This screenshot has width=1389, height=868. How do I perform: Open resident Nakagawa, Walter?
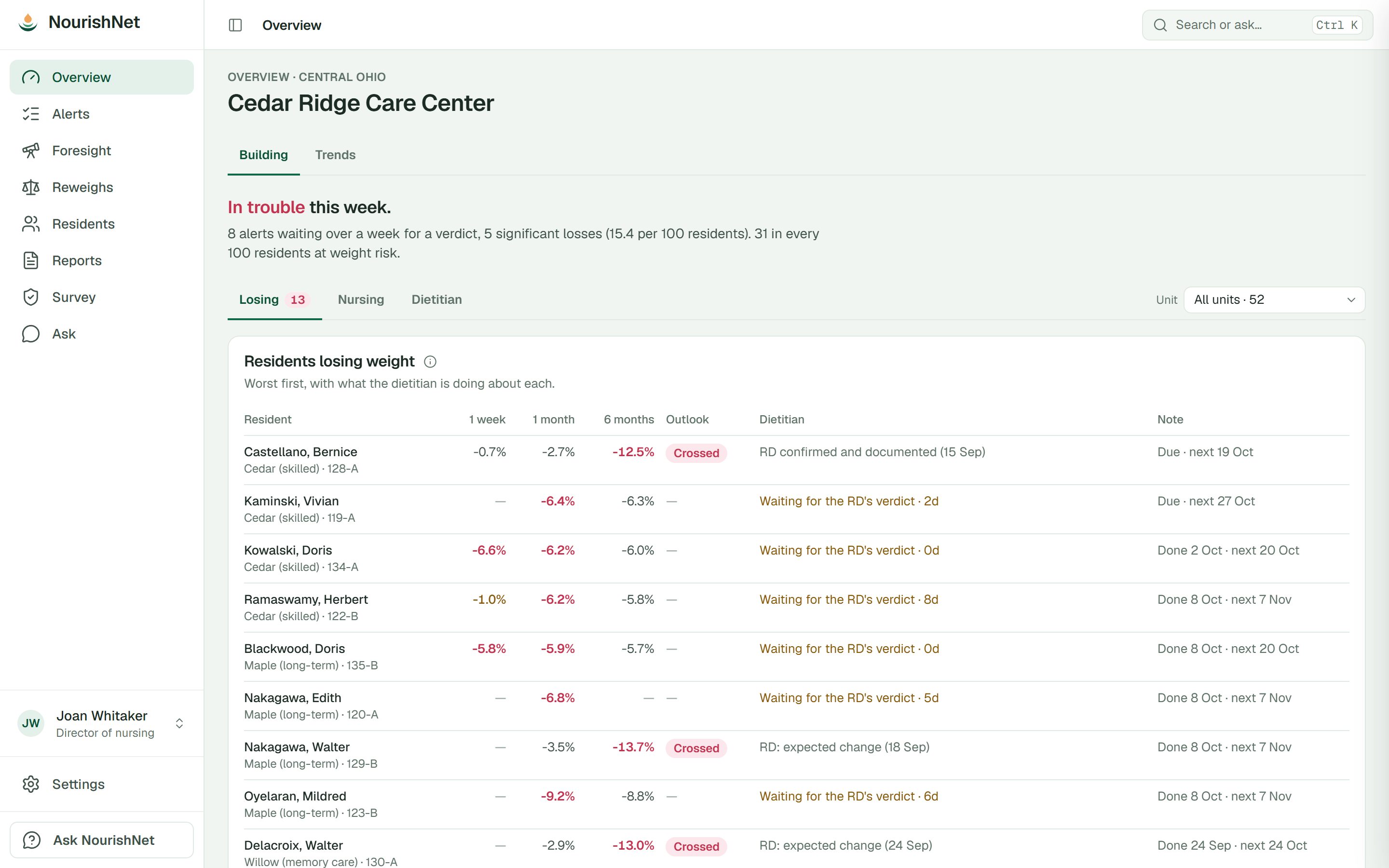pyautogui.click(x=297, y=747)
